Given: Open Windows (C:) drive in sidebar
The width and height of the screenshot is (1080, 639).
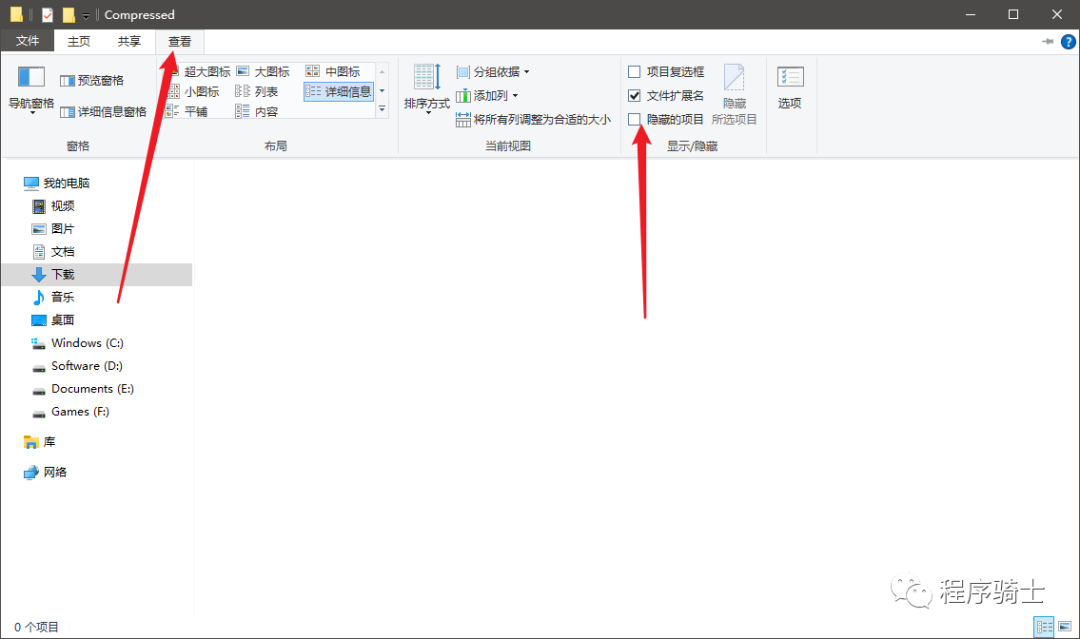Looking at the screenshot, I should [86, 343].
